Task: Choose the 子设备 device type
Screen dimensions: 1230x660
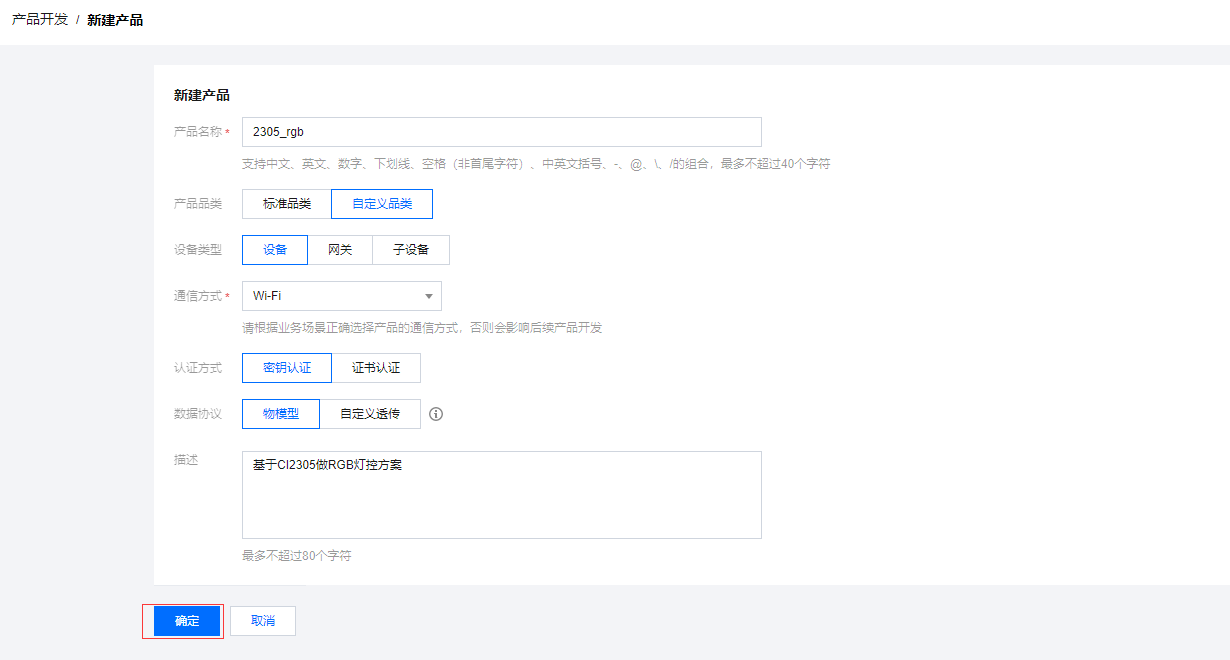Action: pos(411,250)
